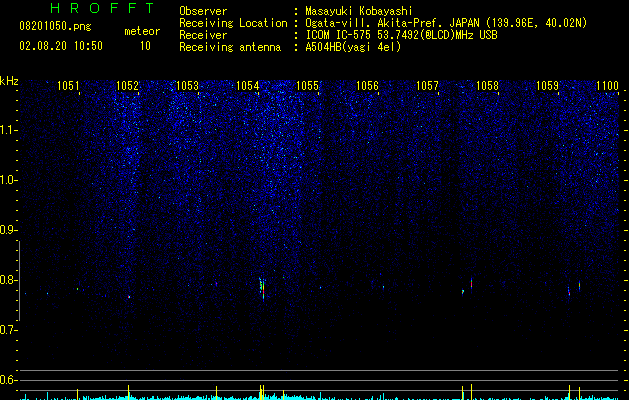Click the 1052 time axis label
The width and height of the screenshot is (629, 400).
click(x=128, y=86)
